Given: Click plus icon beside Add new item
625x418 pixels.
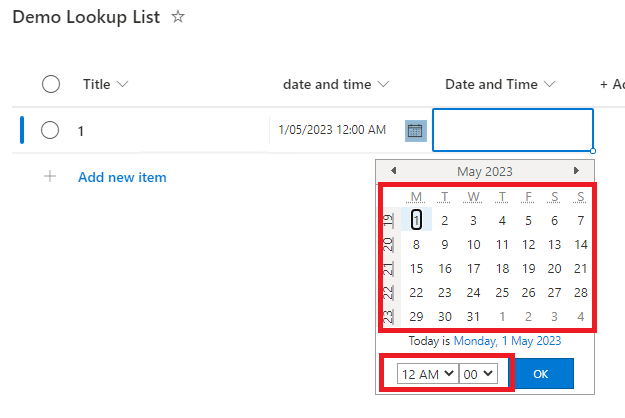Looking at the screenshot, I should (x=50, y=177).
